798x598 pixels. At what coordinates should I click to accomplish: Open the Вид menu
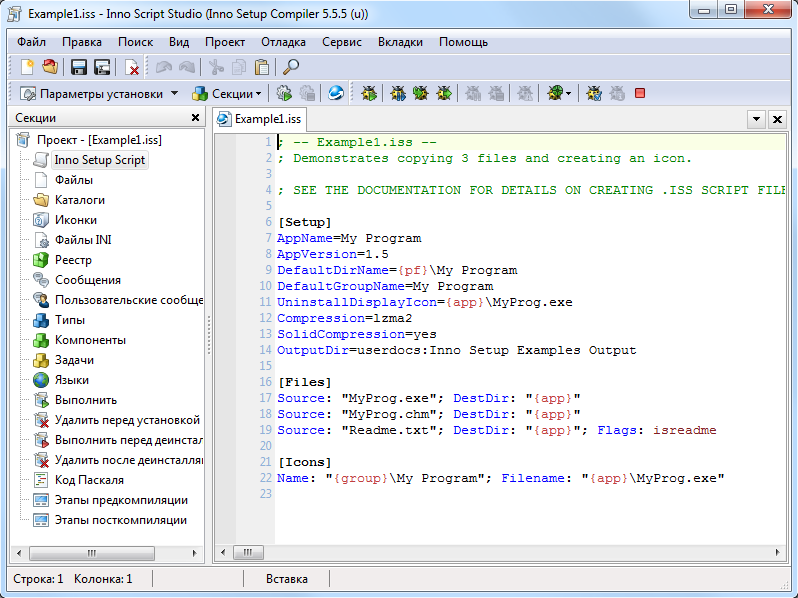(179, 42)
